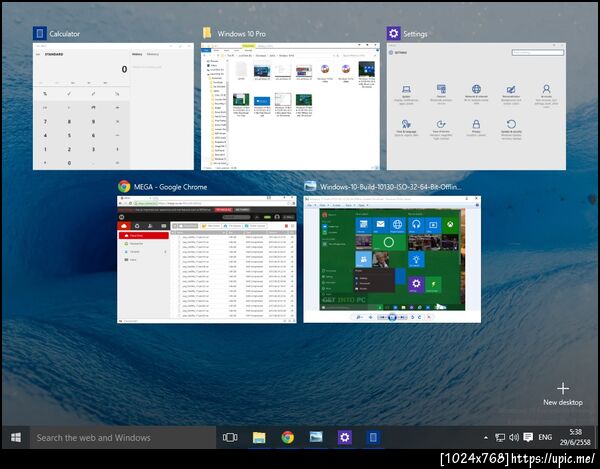Screen dimensions: 600x469
Task: Click the Network & Internet globe in Settings
Action: pos(476,89)
